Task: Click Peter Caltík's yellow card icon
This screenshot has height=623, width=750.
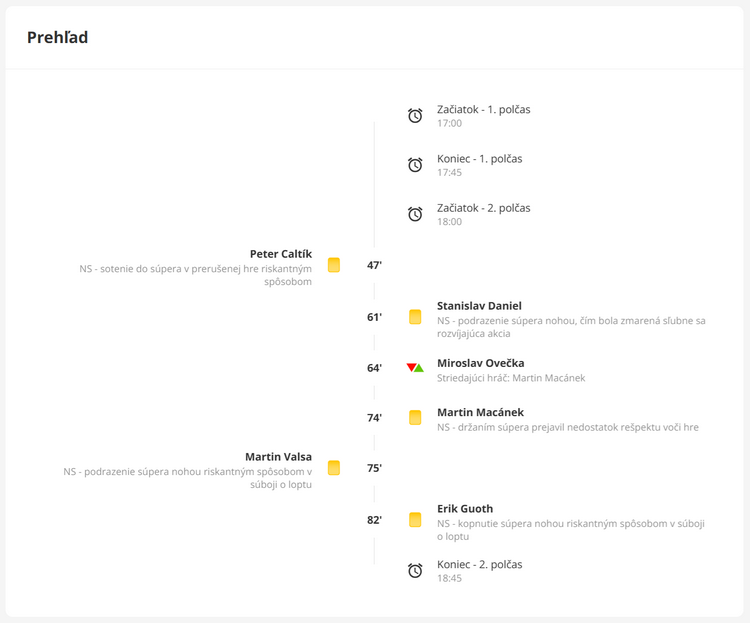Action: 334,265
